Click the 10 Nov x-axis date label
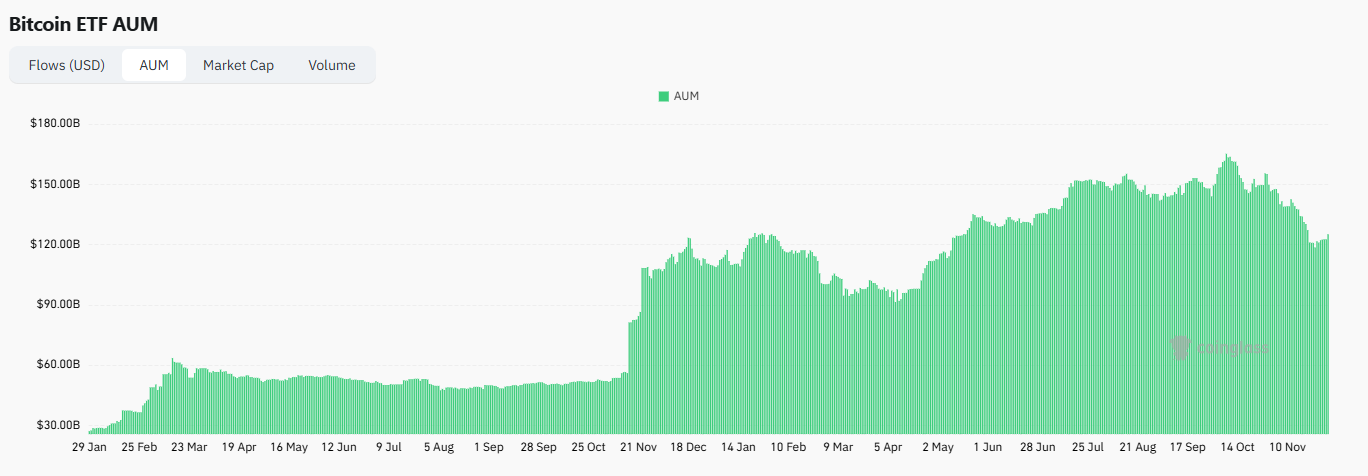The image size is (1368, 476). point(1288,447)
